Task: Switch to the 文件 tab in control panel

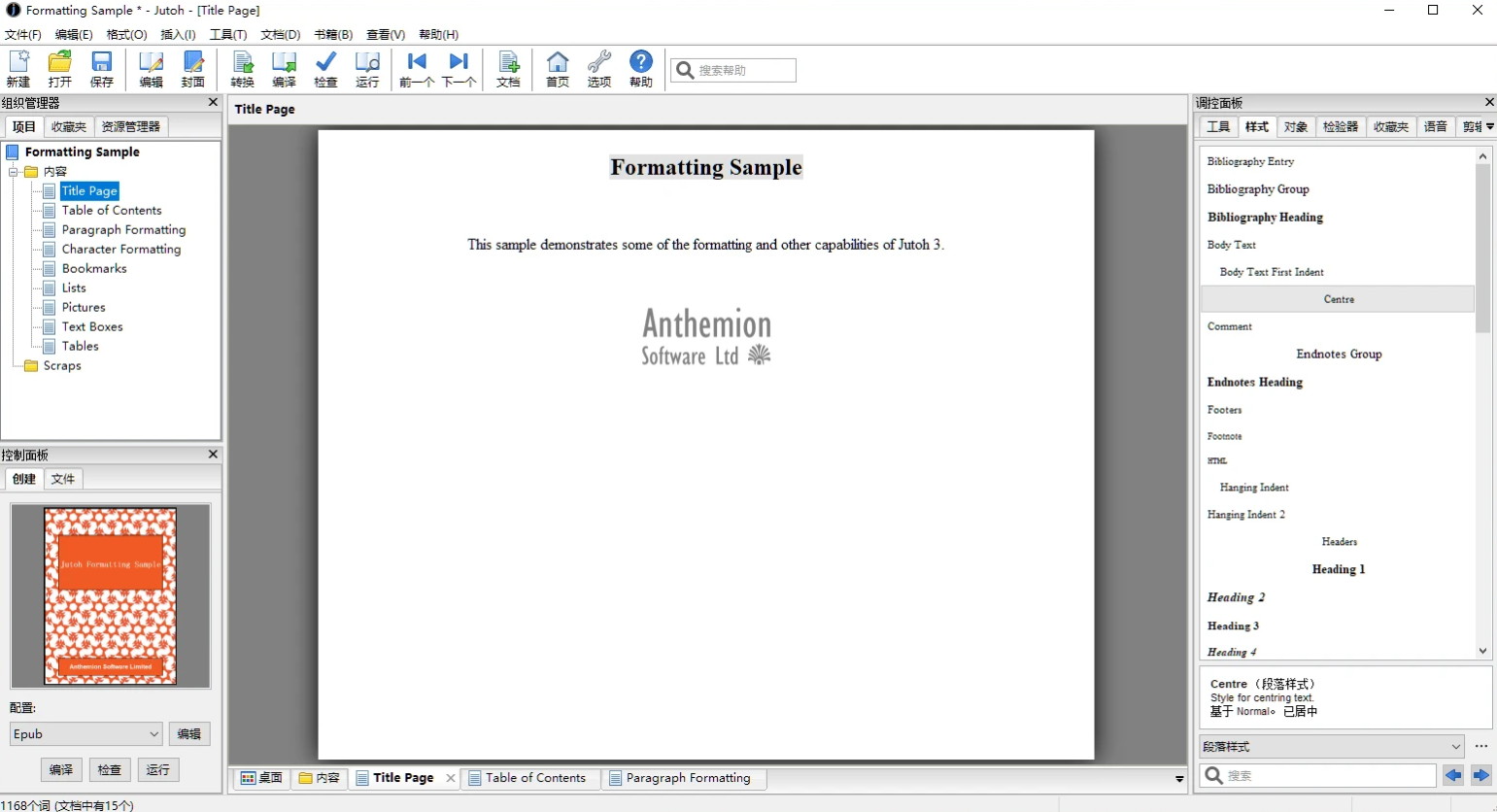Action: pyautogui.click(x=63, y=479)
